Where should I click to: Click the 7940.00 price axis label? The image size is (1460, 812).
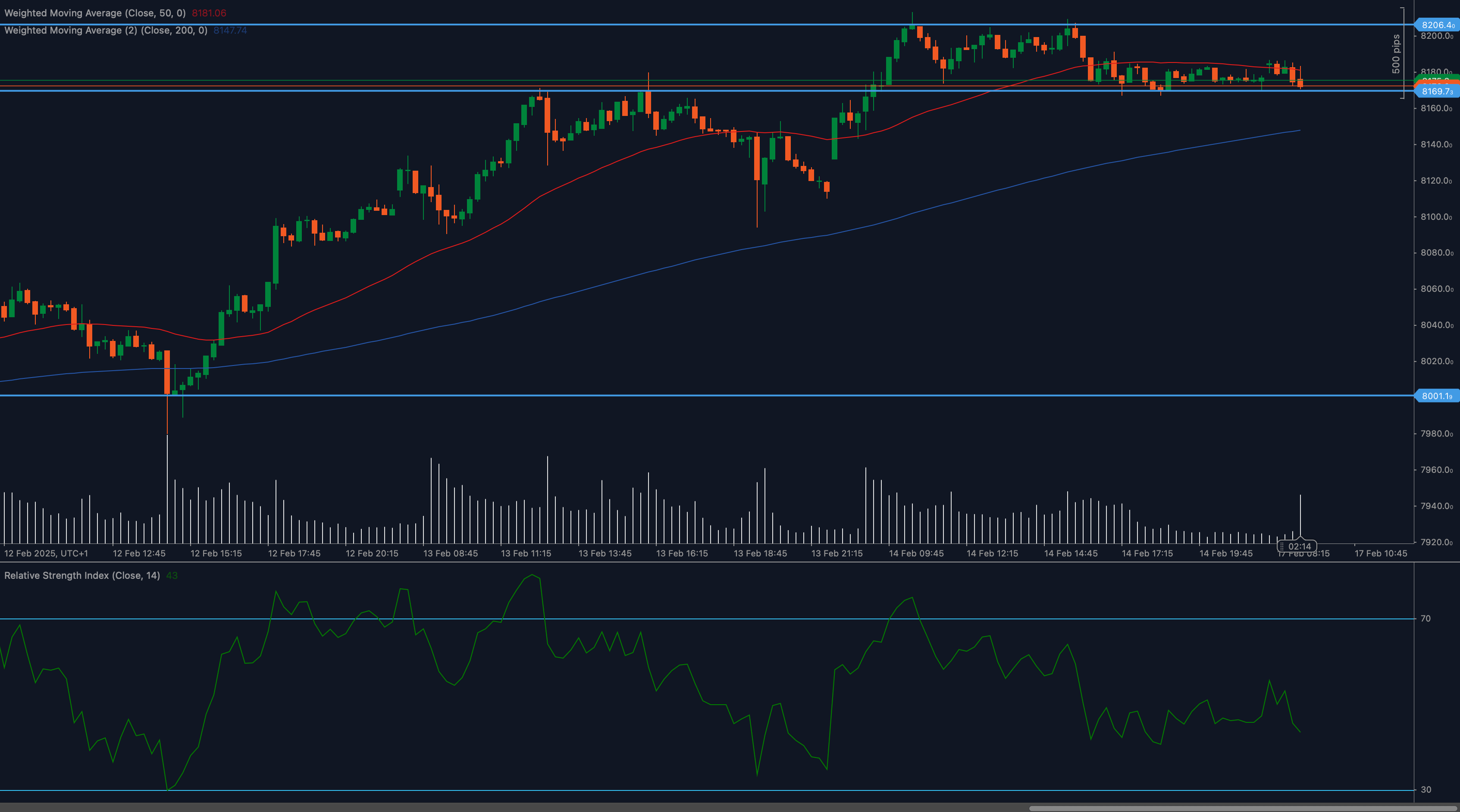1437,506
